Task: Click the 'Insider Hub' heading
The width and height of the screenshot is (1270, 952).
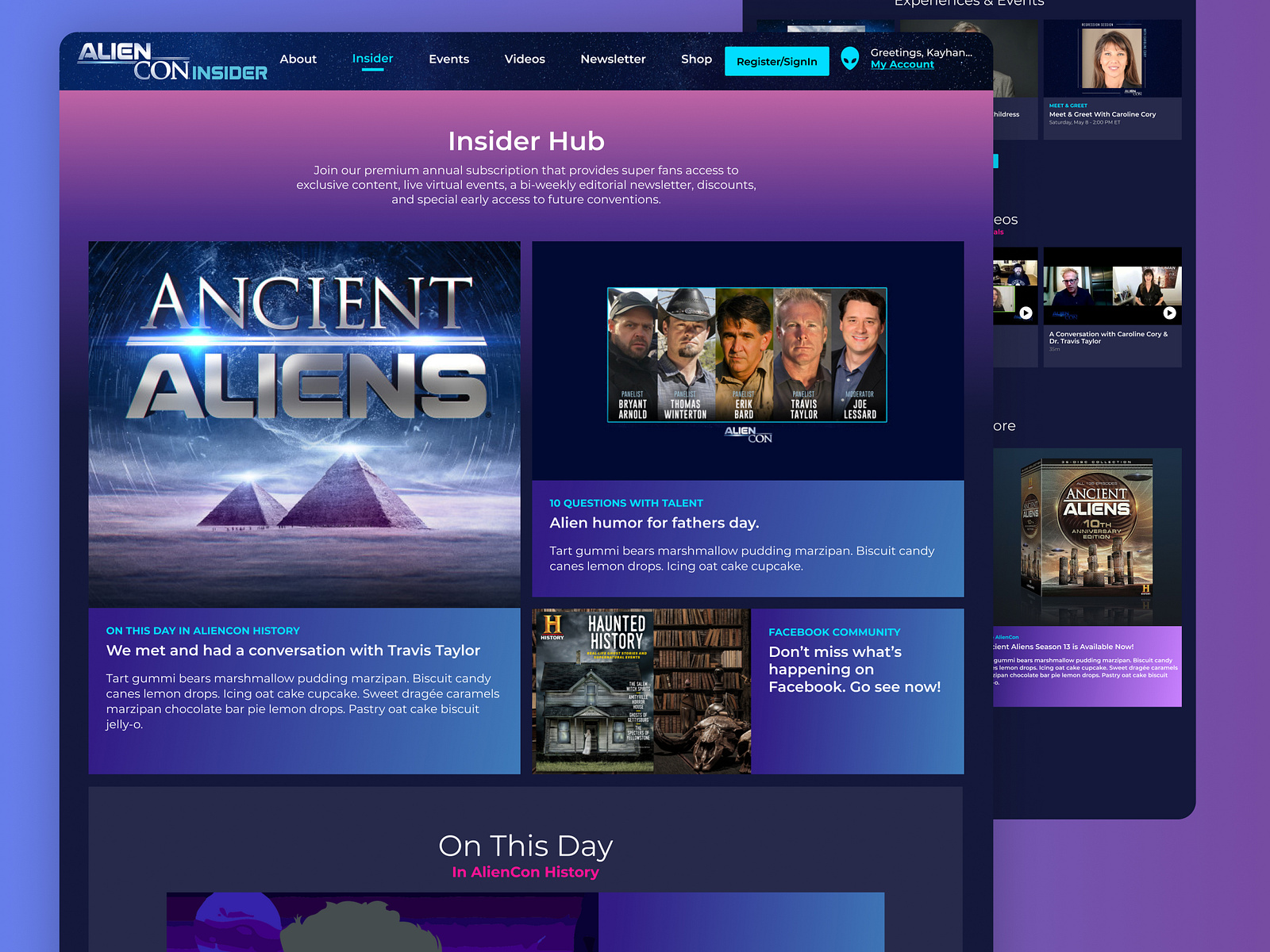Action: pos(526,141)
